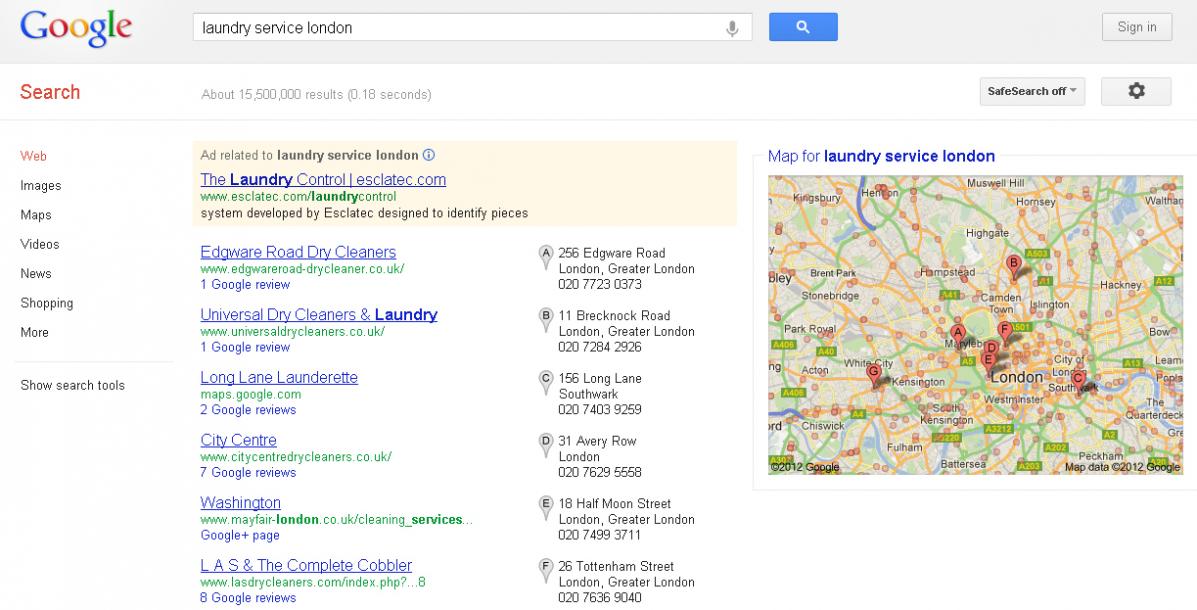The image size is (1197, 610).
Task: Click the blue magnifying glass search button
Action: pyautogui.click(x=803, y=27)
